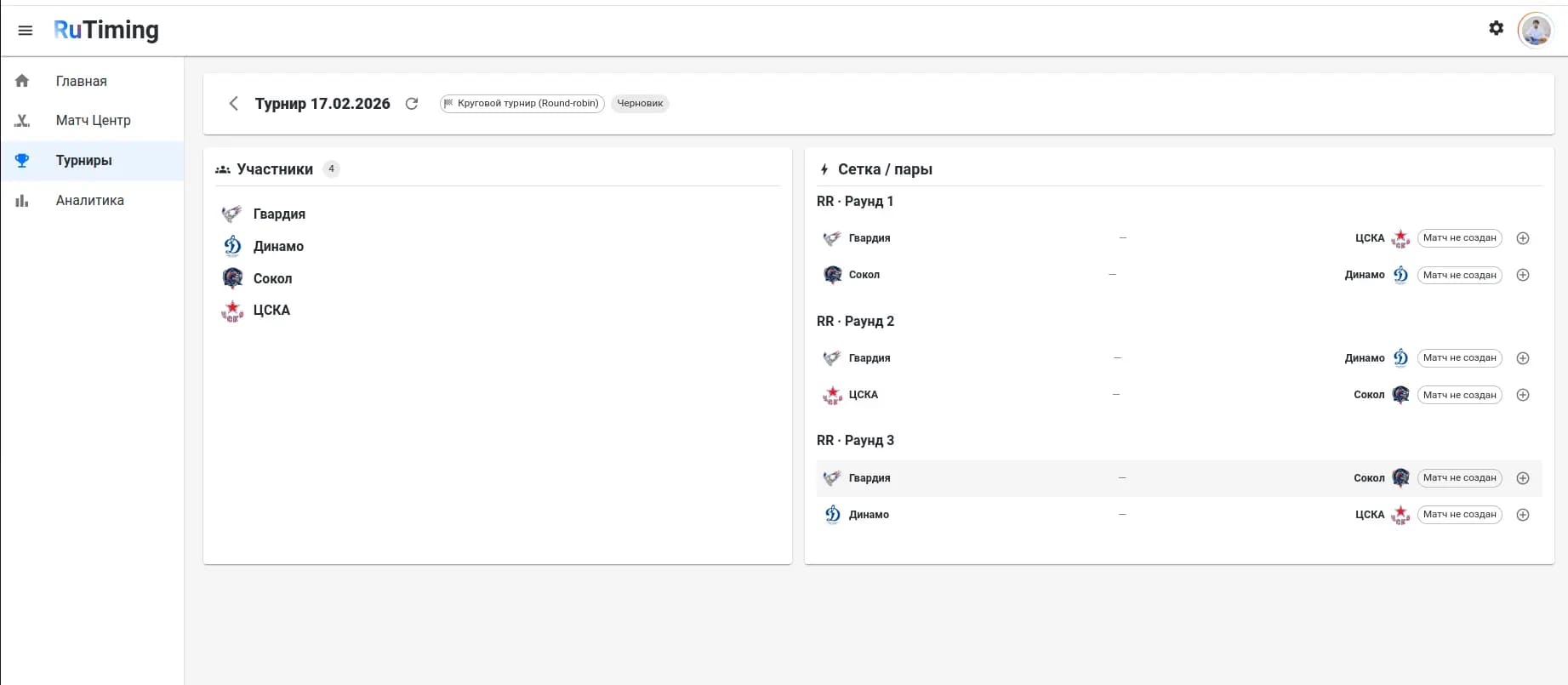Open the hamburger menu in the header
The width and height of the screenshot is (1568, 685).
26,31
